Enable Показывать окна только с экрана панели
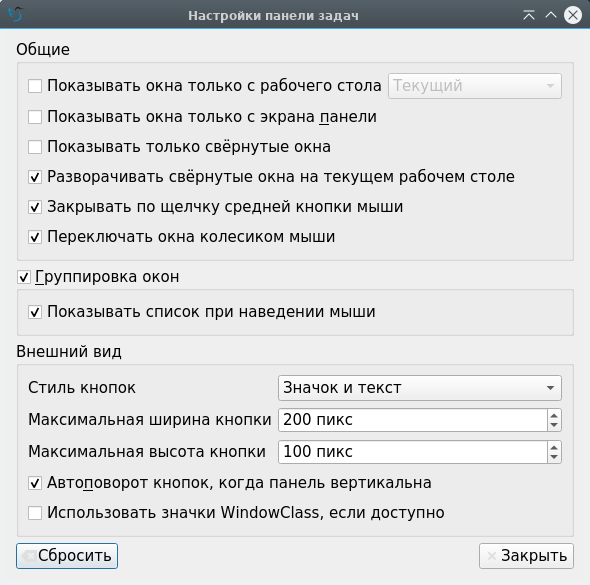Image resolution: width=590 pixels, height=585 pixels. point(35,117)
